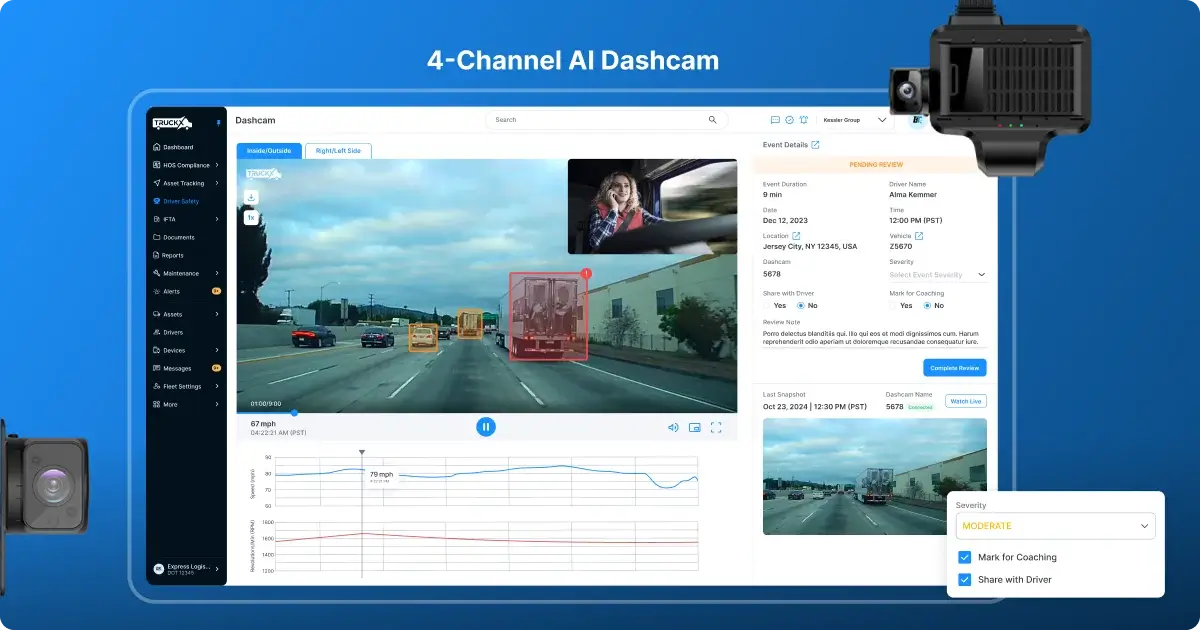This screenshot has height=630, width=1200.
Task: Expand the Maintenance submenu chevron
Action: click(x=217, y=273)
